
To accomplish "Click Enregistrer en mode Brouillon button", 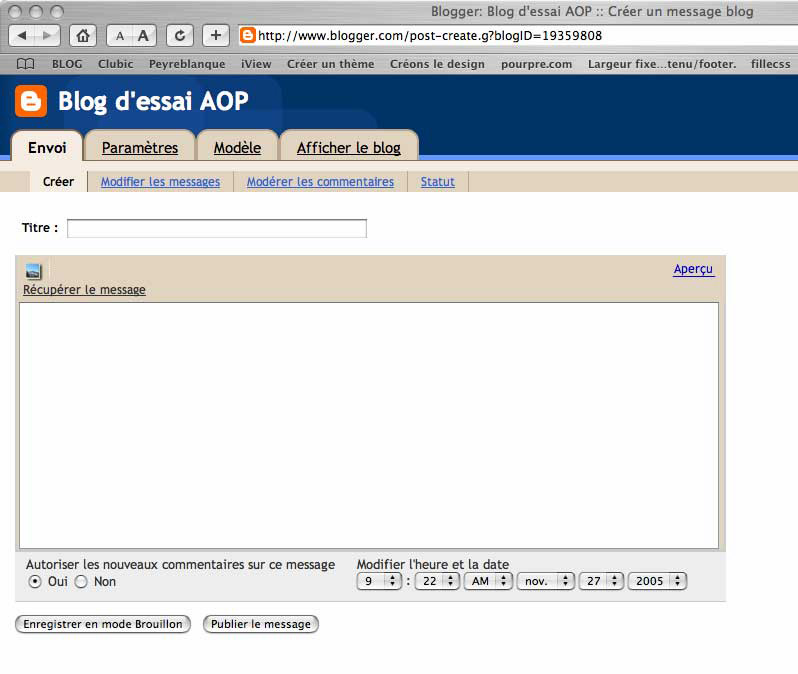I will (103, 624).
